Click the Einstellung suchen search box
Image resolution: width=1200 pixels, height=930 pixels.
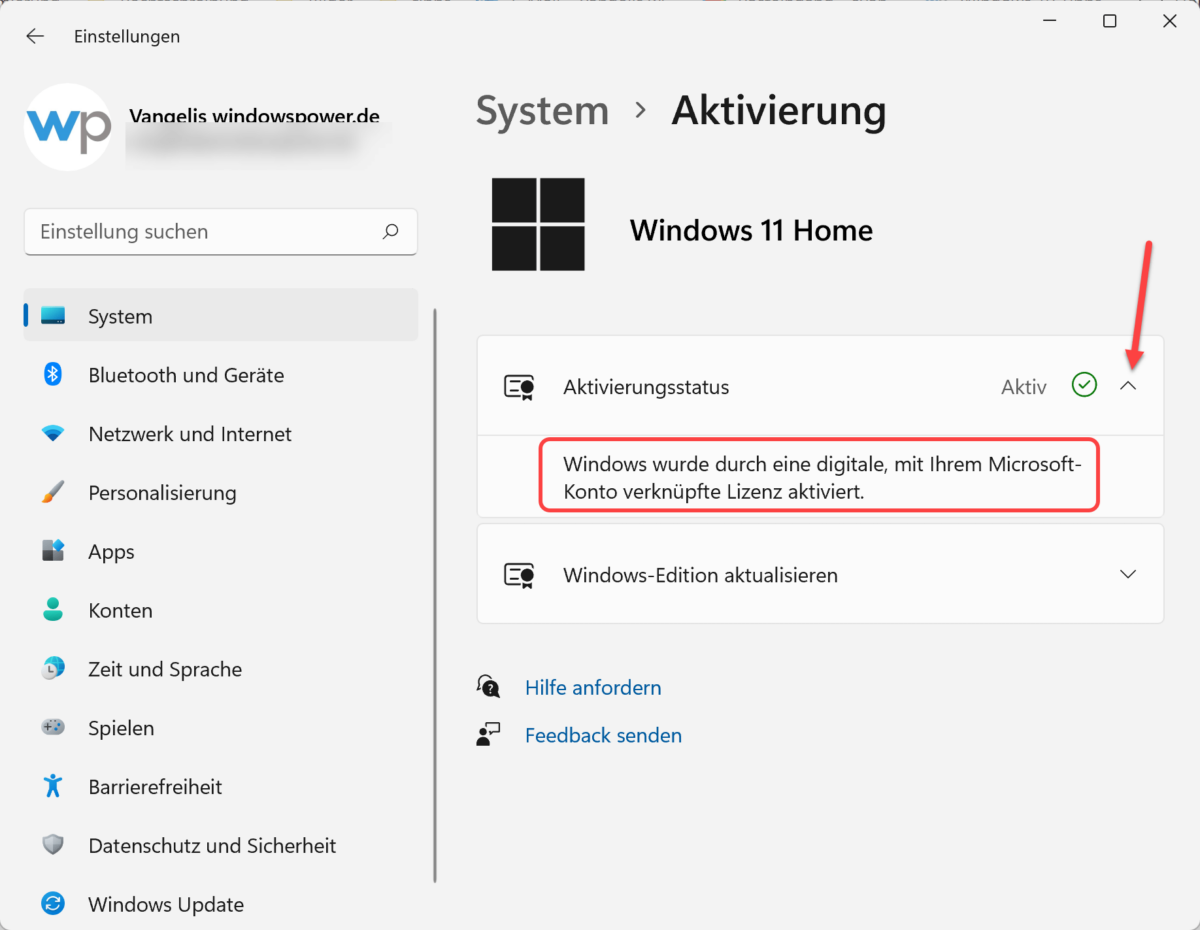point(220,231)
